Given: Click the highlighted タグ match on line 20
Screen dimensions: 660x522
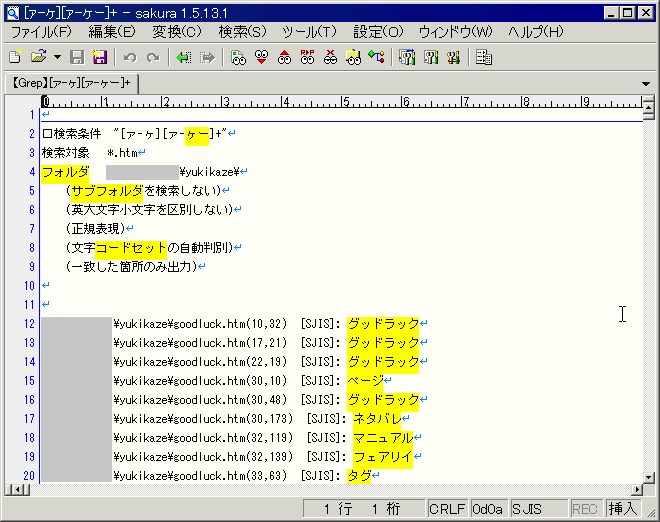Looking at the screenshot, I should [x=359, y=476].
